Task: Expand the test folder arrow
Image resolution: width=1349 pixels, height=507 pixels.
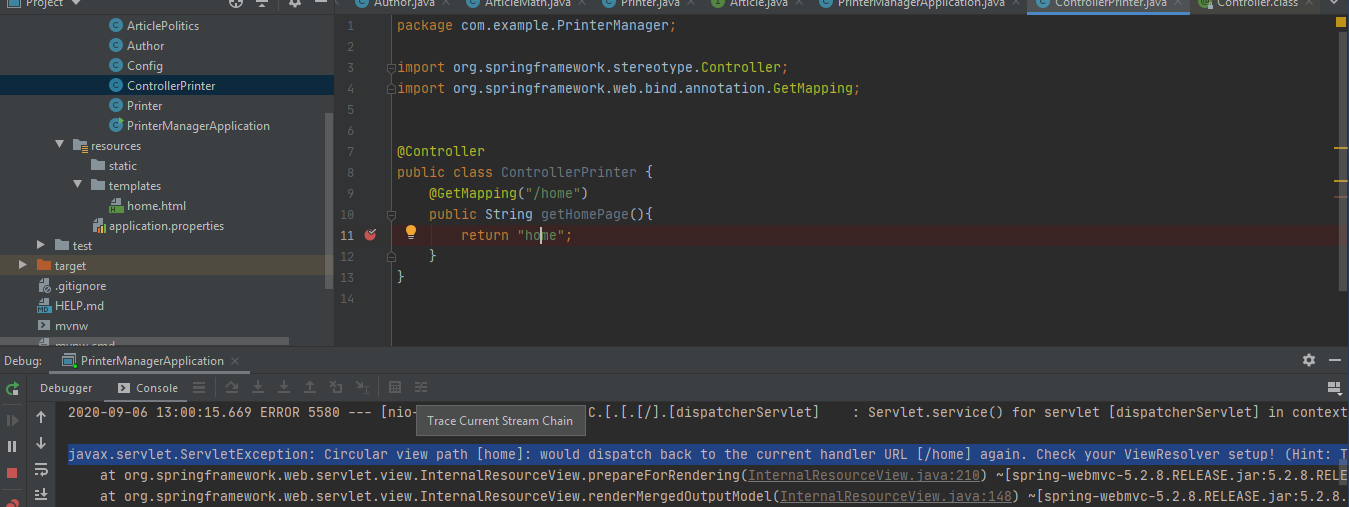Action: (x=41, y=246)
